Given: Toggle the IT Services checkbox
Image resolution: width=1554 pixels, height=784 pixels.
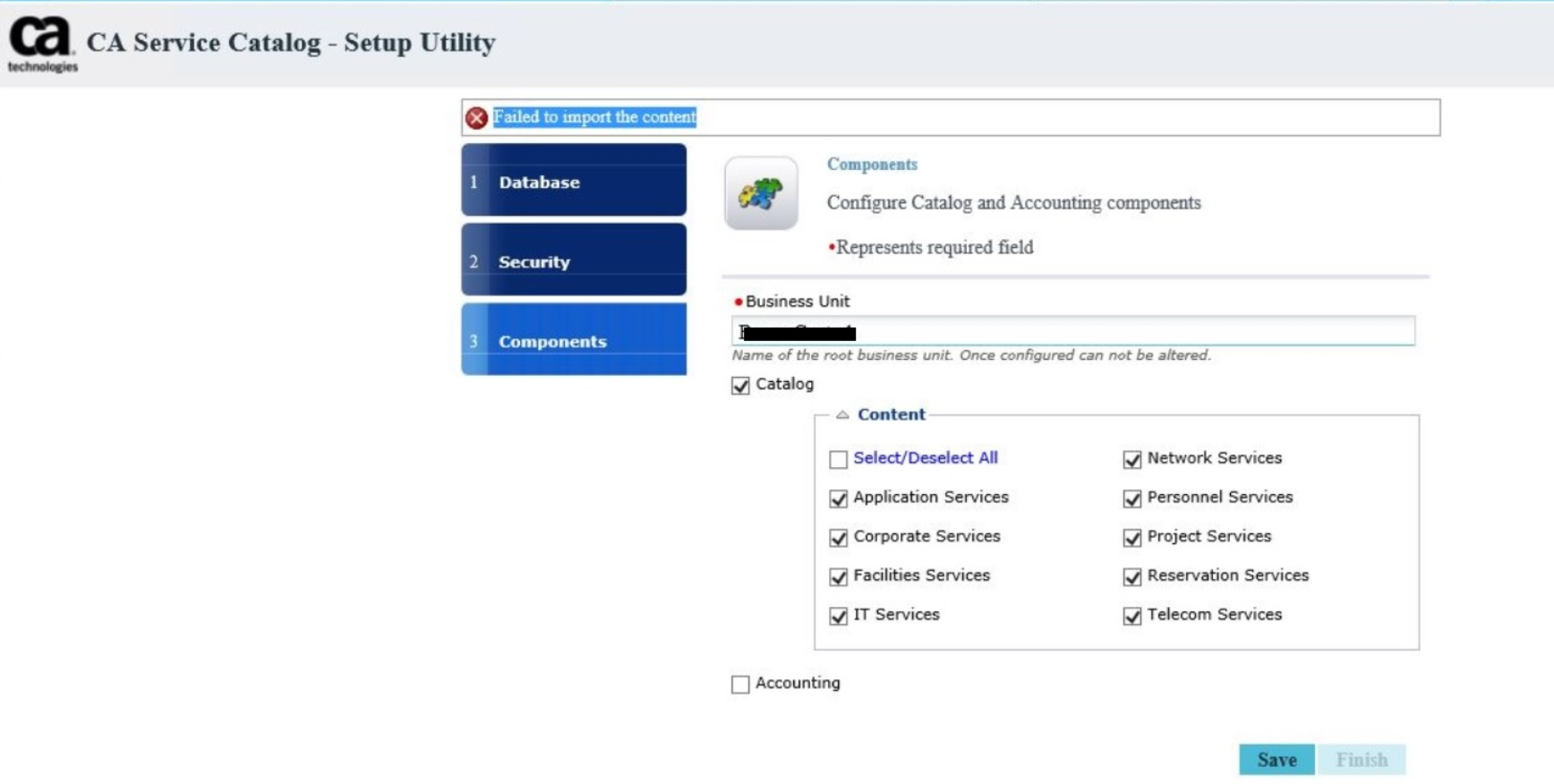Looking at the screenshot, I should [x=838, y=617].
